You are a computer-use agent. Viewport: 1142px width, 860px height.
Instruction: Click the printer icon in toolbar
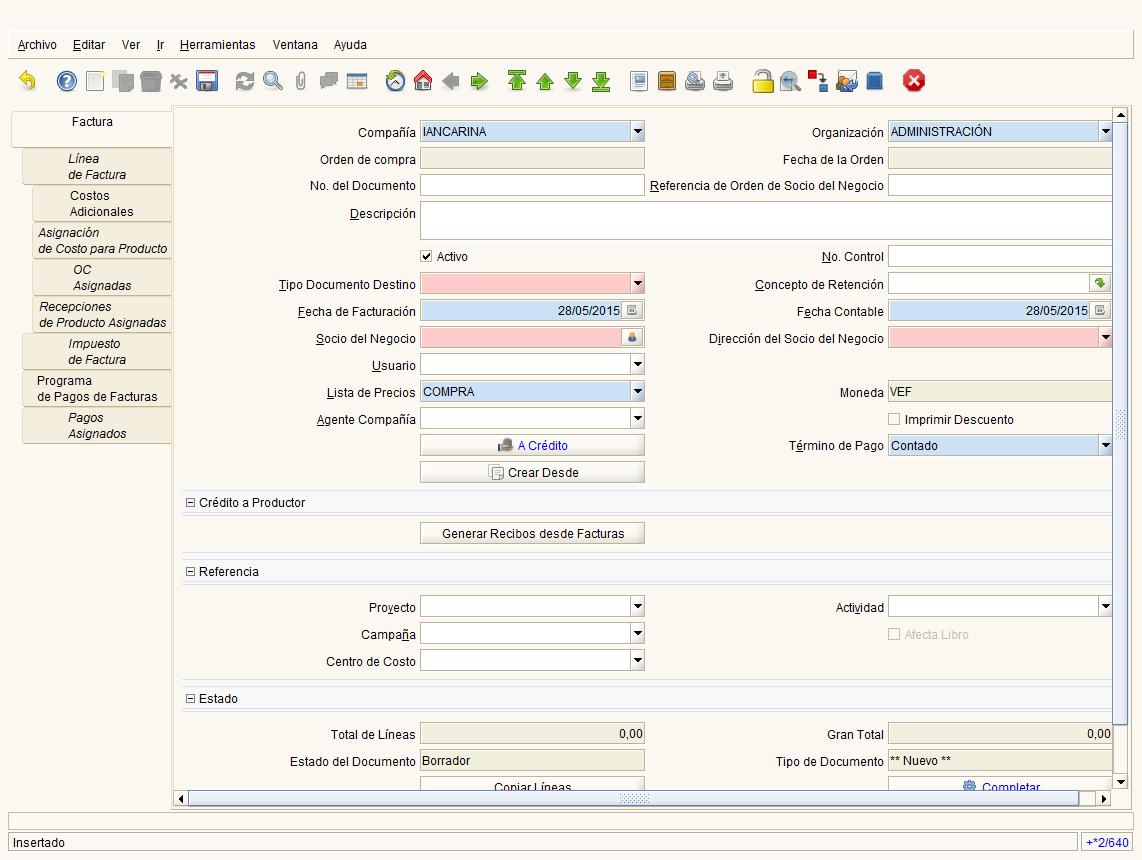coord(723,81)
